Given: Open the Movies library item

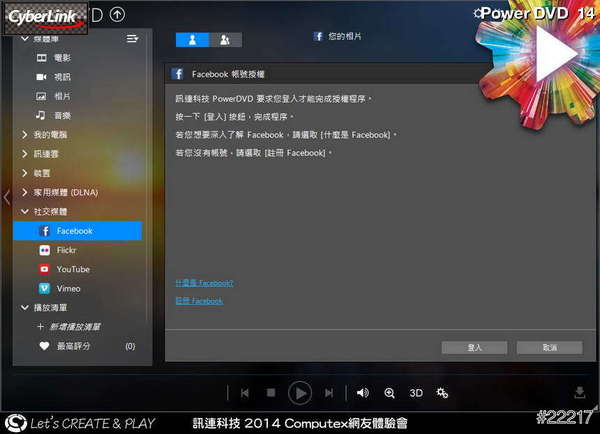Looking at the screenshot, I should tap(54, 58).
